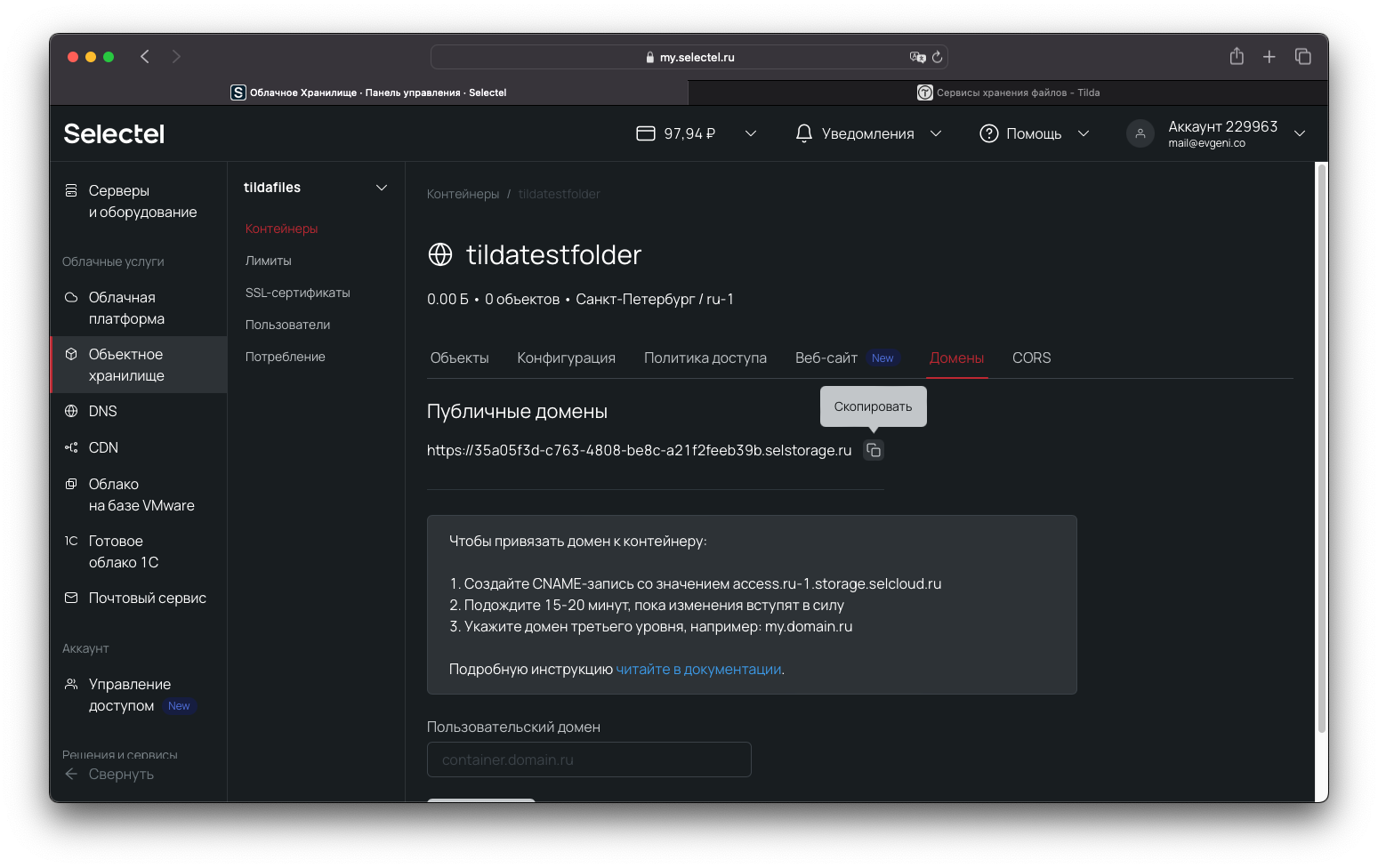
Task: Switch to Selectel control panel browser tab
Action: click(x=368, y=92)
